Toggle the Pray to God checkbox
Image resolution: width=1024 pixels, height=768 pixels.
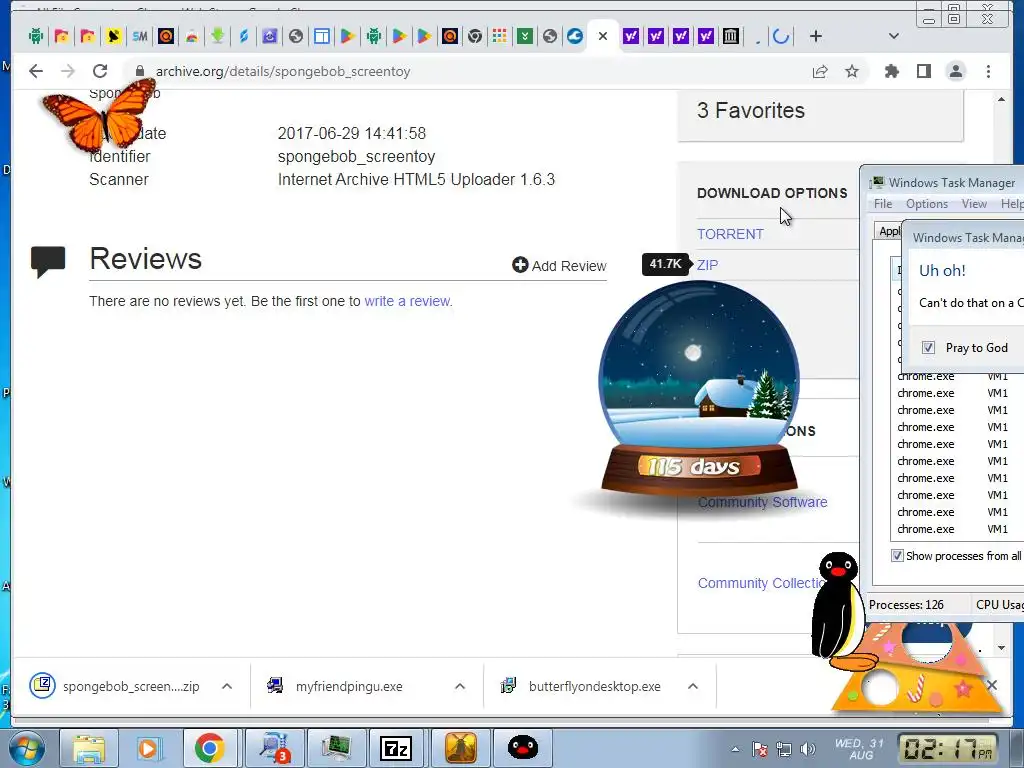(x=928, y=347)
